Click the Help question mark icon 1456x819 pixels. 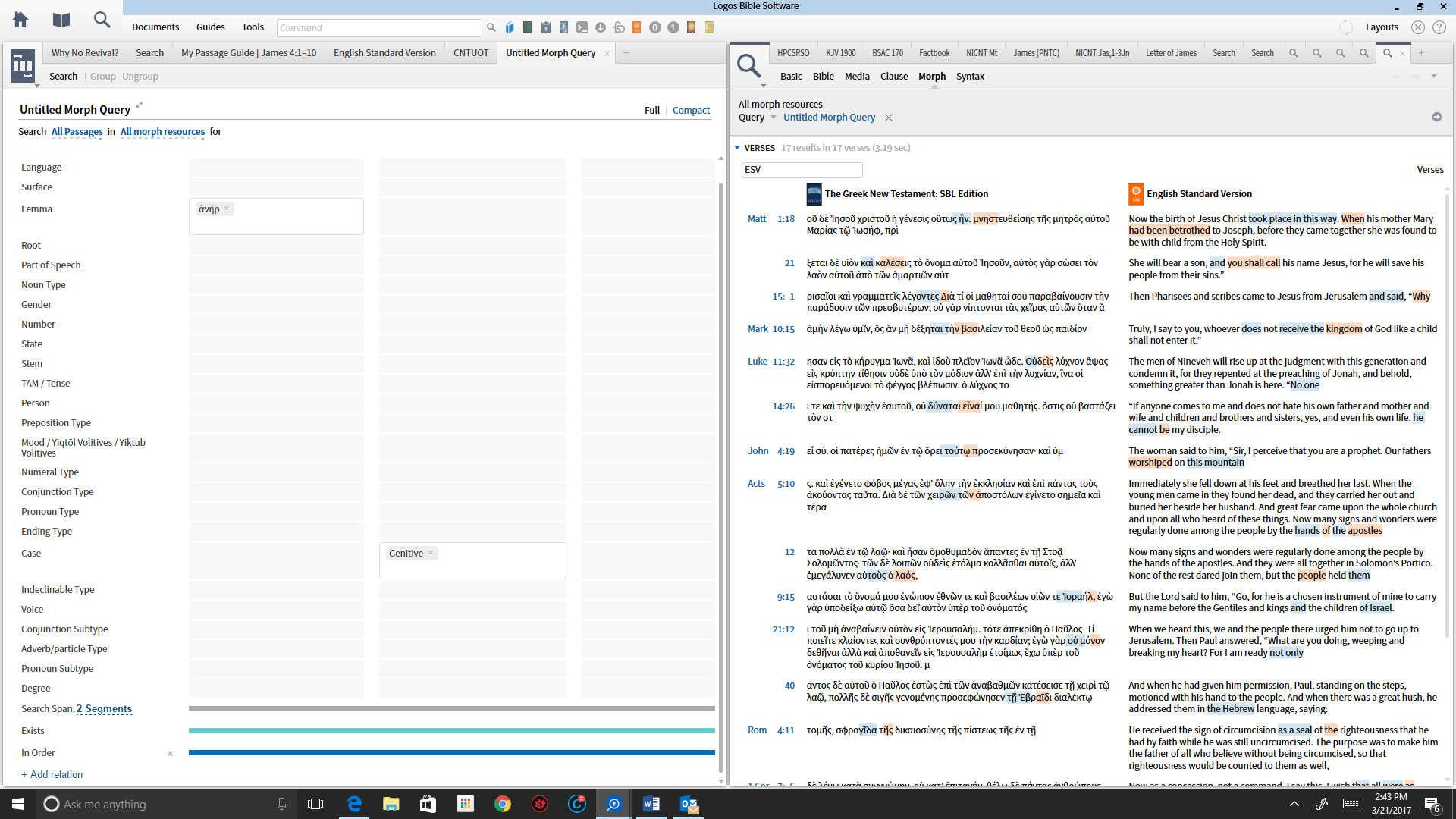[1439, 27]
